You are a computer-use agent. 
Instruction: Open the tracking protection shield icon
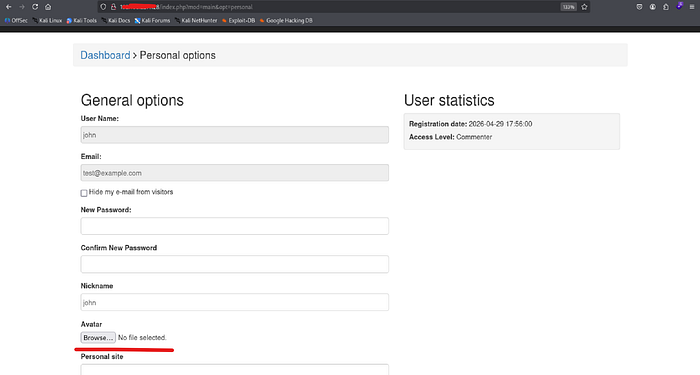(104, 7)
